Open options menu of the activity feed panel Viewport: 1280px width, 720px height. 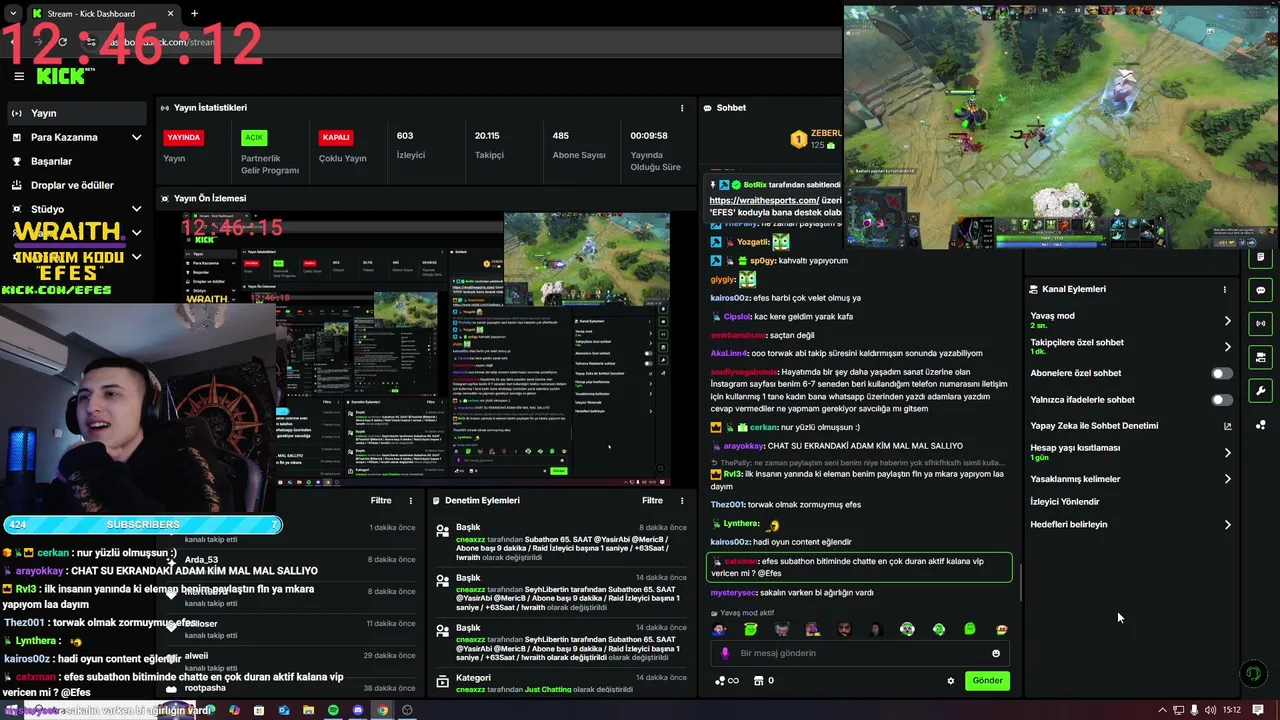[411, 501]
